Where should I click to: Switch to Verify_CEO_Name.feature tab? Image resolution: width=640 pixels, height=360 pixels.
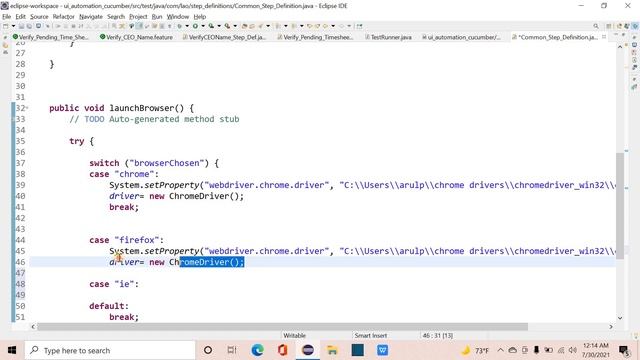click(x=136, y=37)
